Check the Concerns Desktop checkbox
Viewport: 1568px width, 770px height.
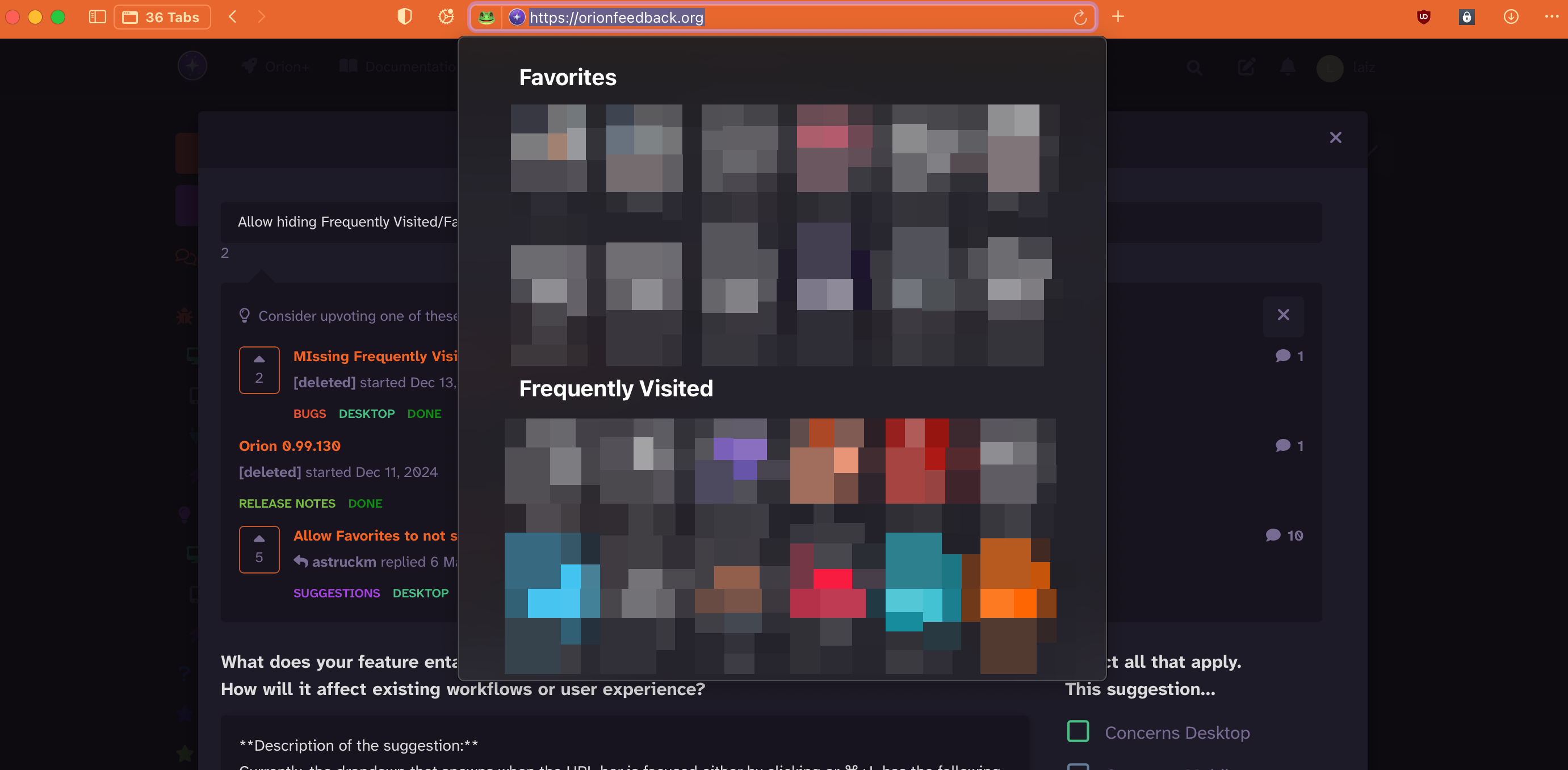1078,731
